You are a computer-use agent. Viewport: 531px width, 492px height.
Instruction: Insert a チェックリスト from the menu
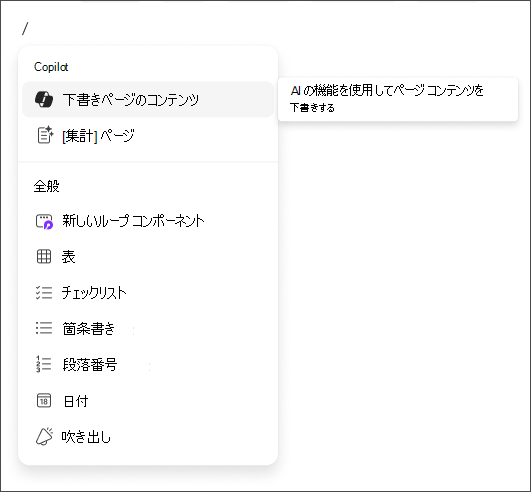pos(148,293)
